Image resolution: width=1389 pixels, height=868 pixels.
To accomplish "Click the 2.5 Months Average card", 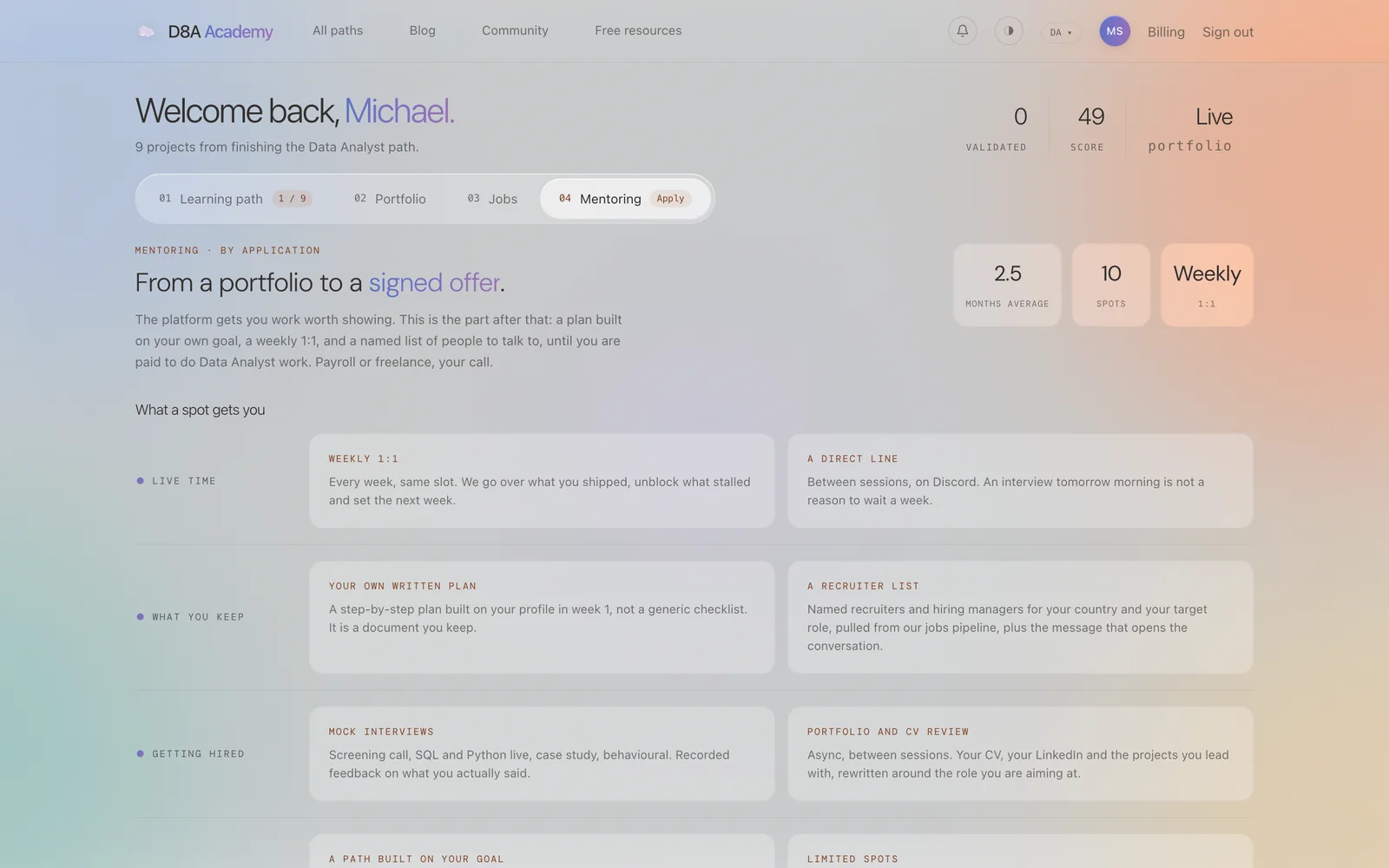I will point(1007,285).
